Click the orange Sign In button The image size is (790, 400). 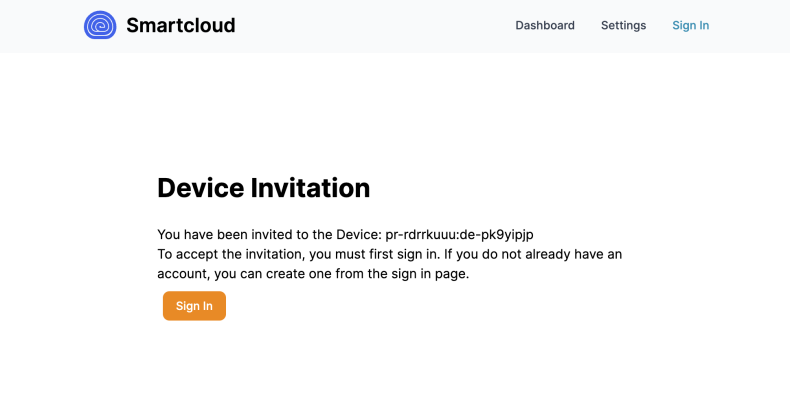(194, 306)
